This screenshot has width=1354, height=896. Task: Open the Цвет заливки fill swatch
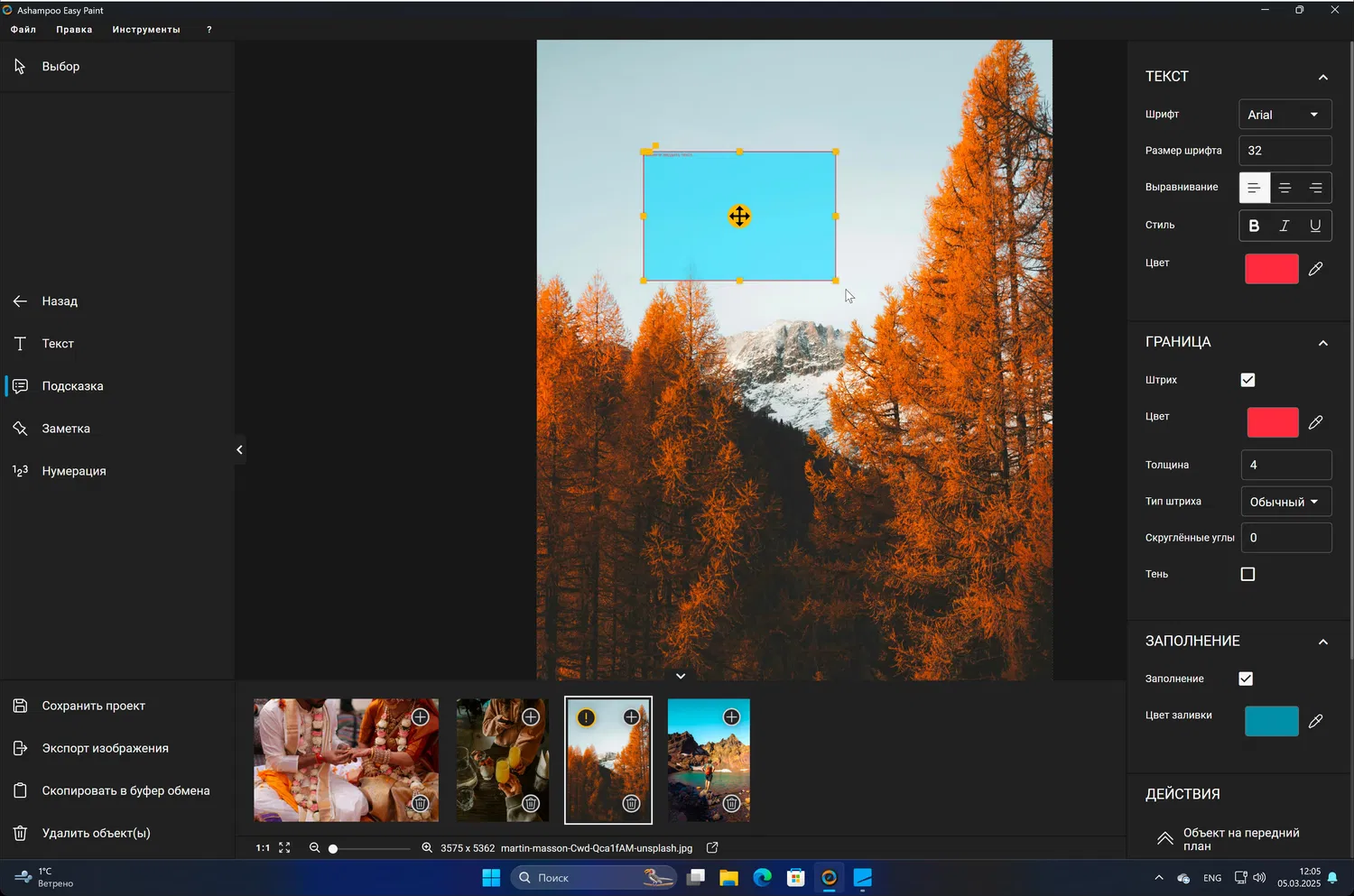pos(1272,721)
